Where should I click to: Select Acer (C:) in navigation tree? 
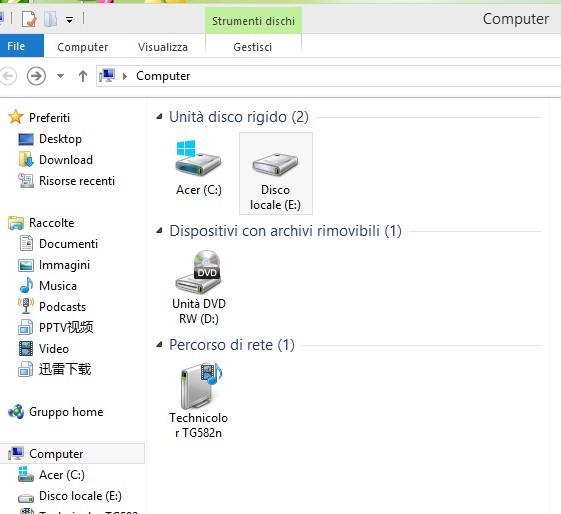pos(62,475)
